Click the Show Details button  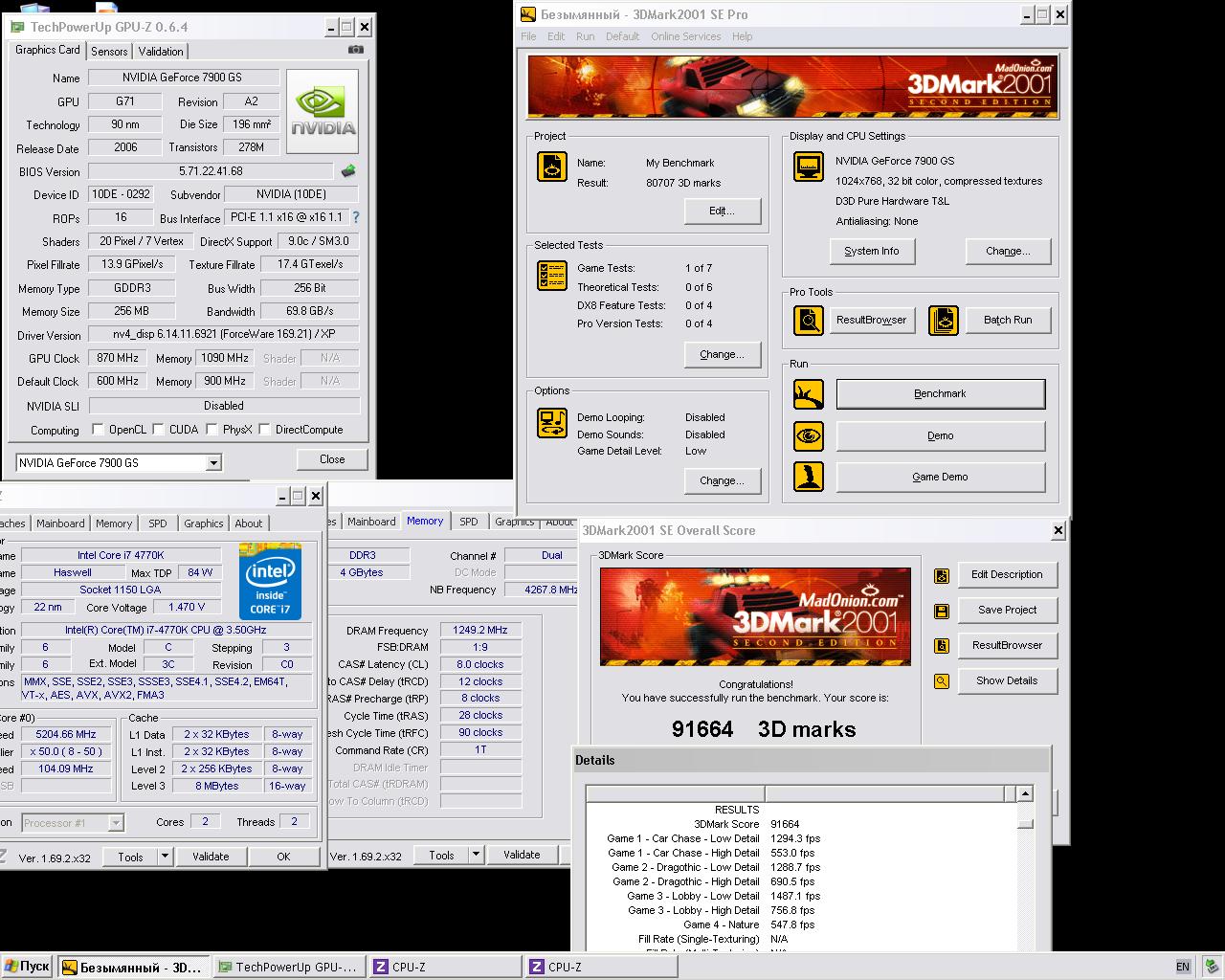[x=1007, y=680]
